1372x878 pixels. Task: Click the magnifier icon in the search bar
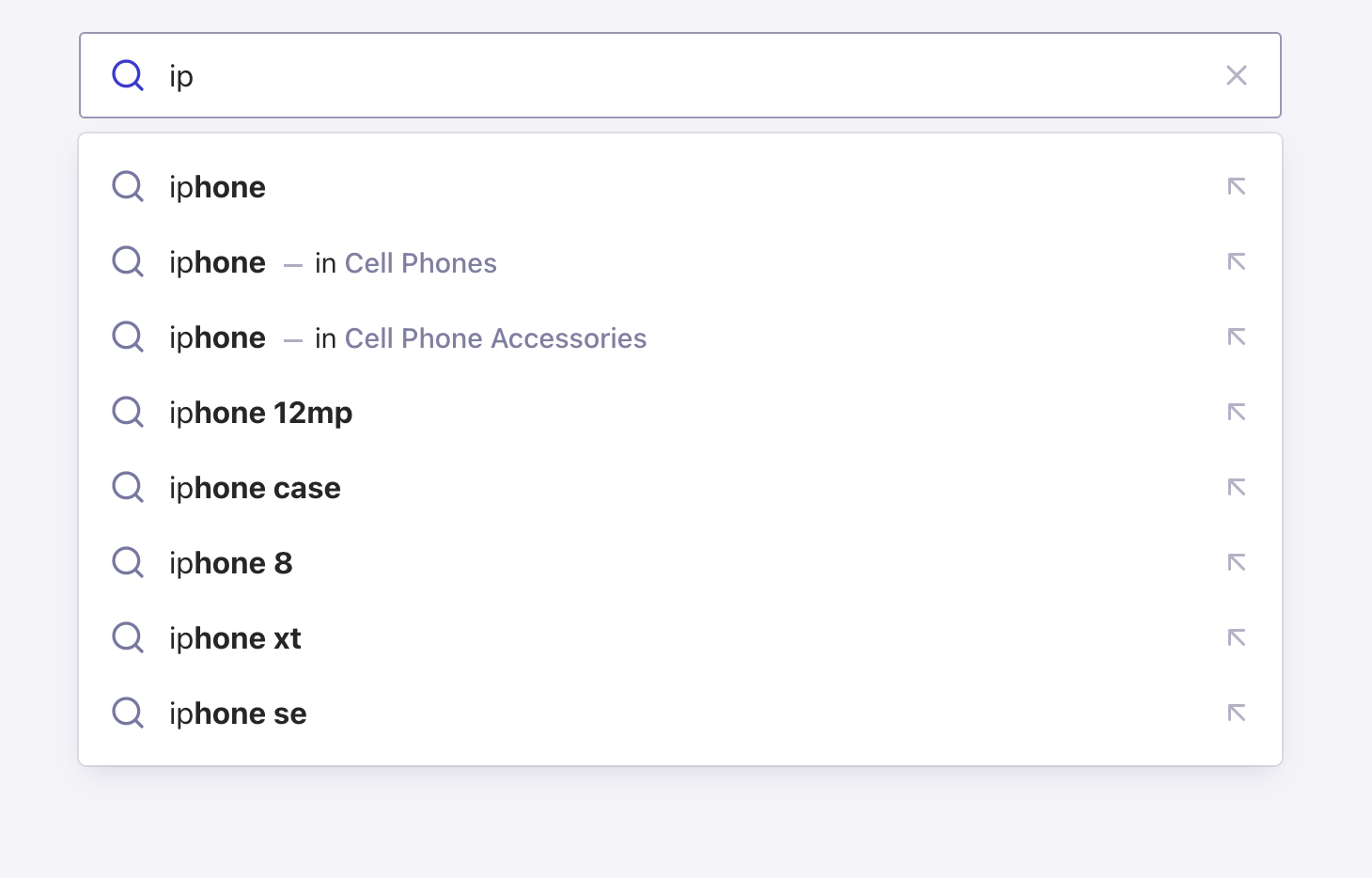pyautogui.click(x=127, y=74)
